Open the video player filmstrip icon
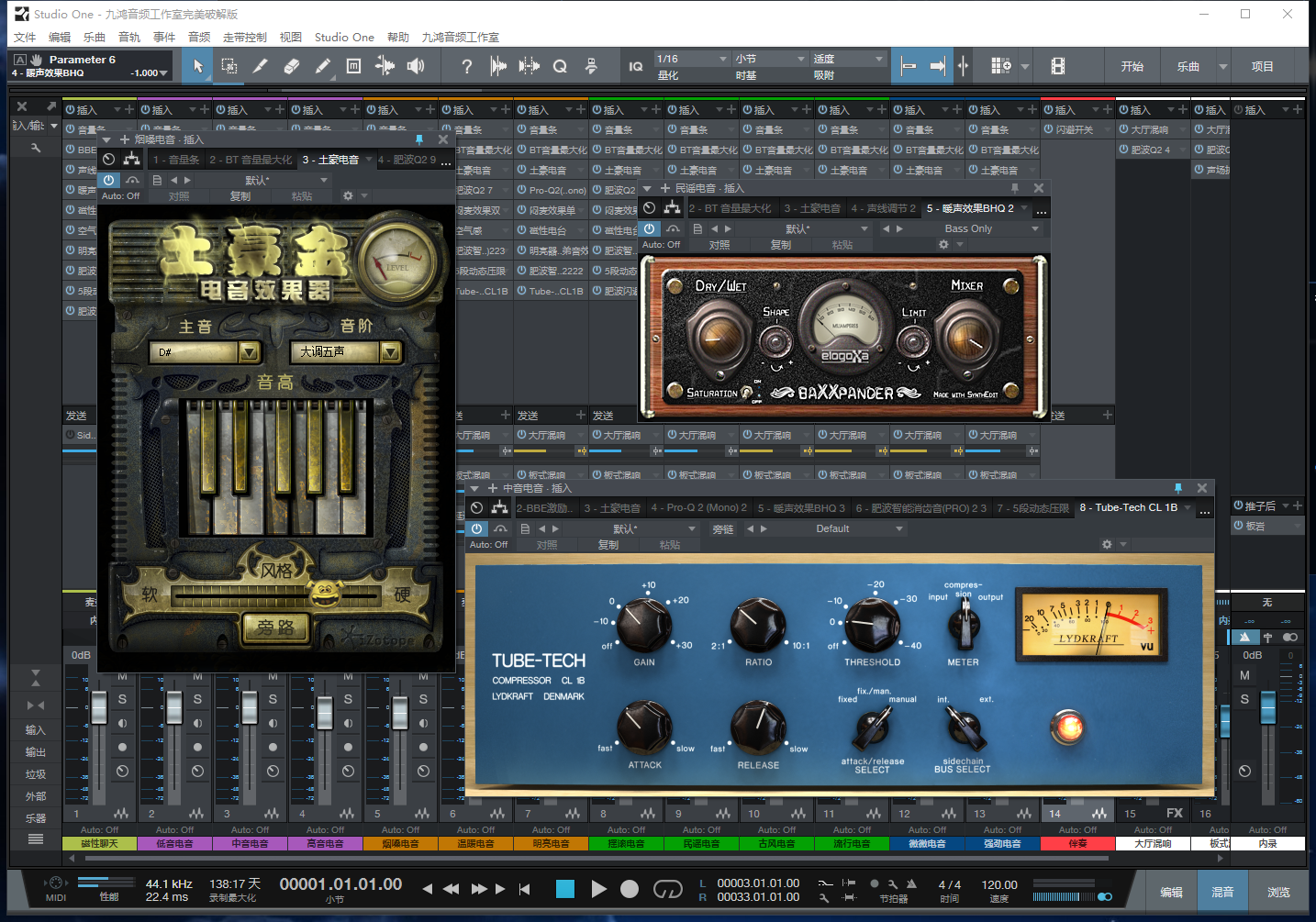This screenshot has width=1316, height=922. tap(1058, 66)
